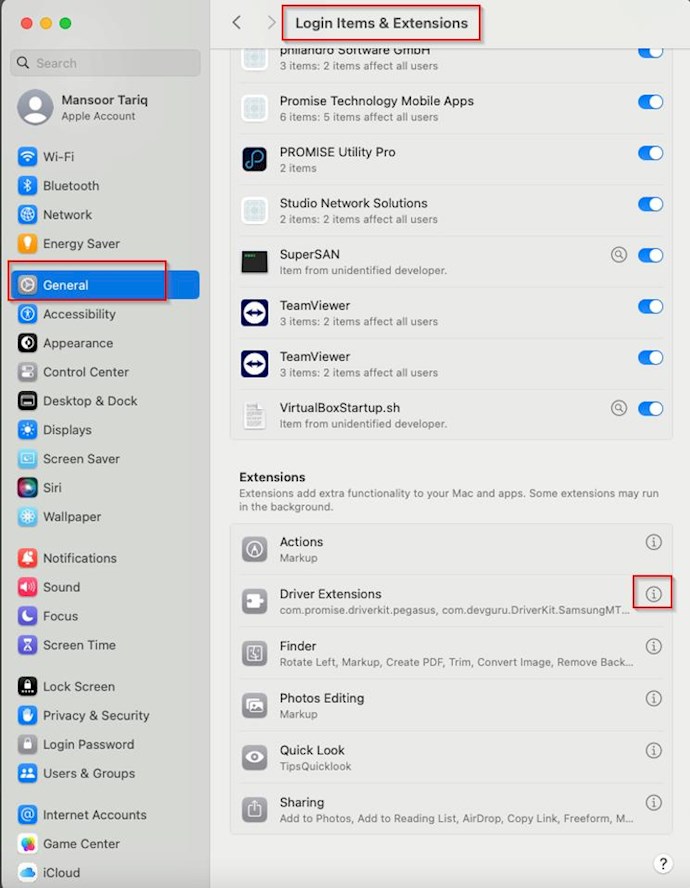Viewport: 690px width, 888px height.
Task: Click the Quick Look extension icon
Action: [254, 757]
